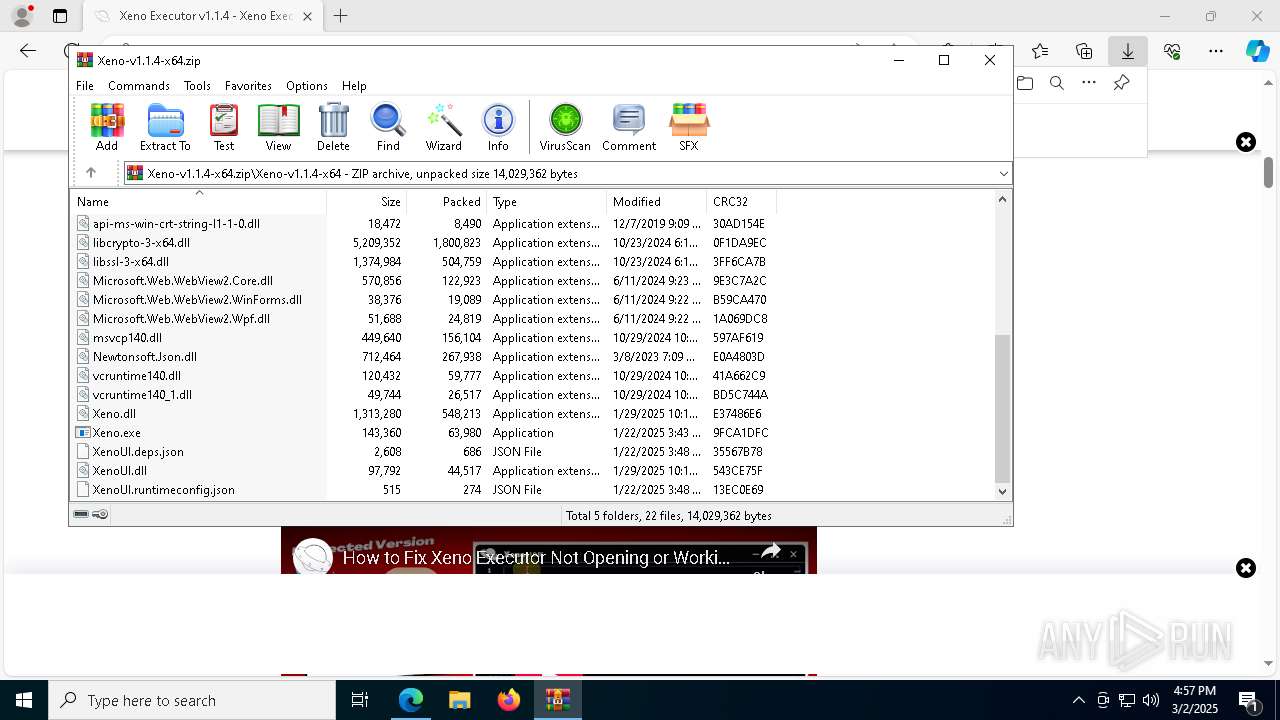Open downloads folder icon in panel

(x=1025, y=83)
